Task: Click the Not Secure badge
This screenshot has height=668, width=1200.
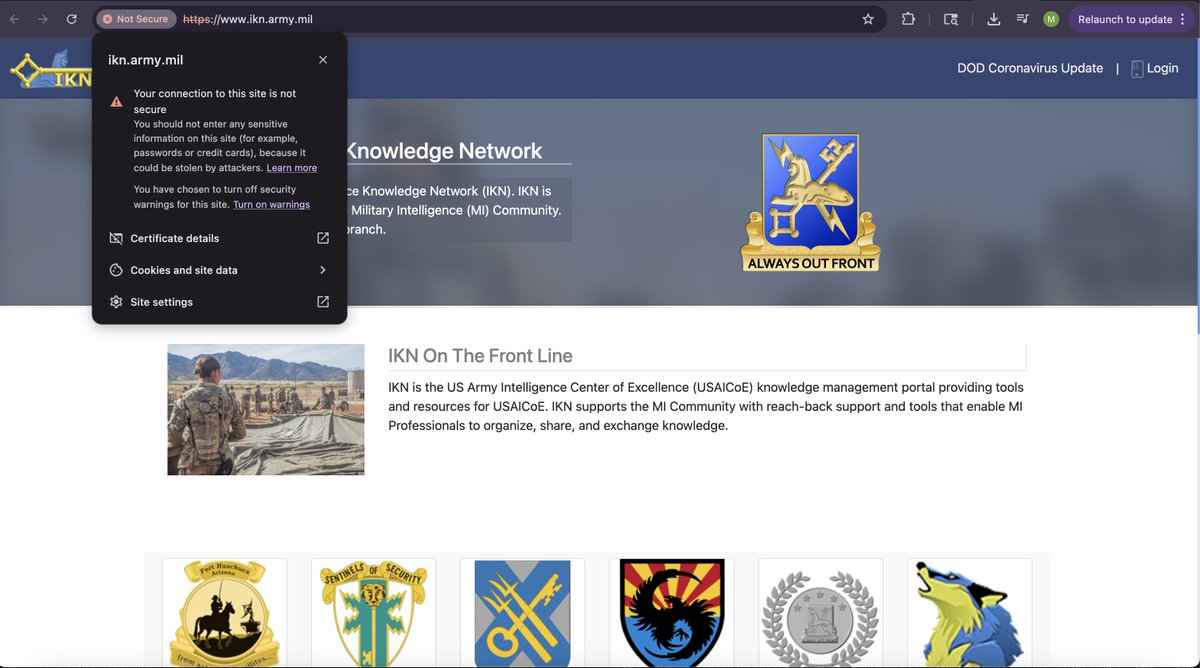Action: pyautogui.click(x=136, y=19)
